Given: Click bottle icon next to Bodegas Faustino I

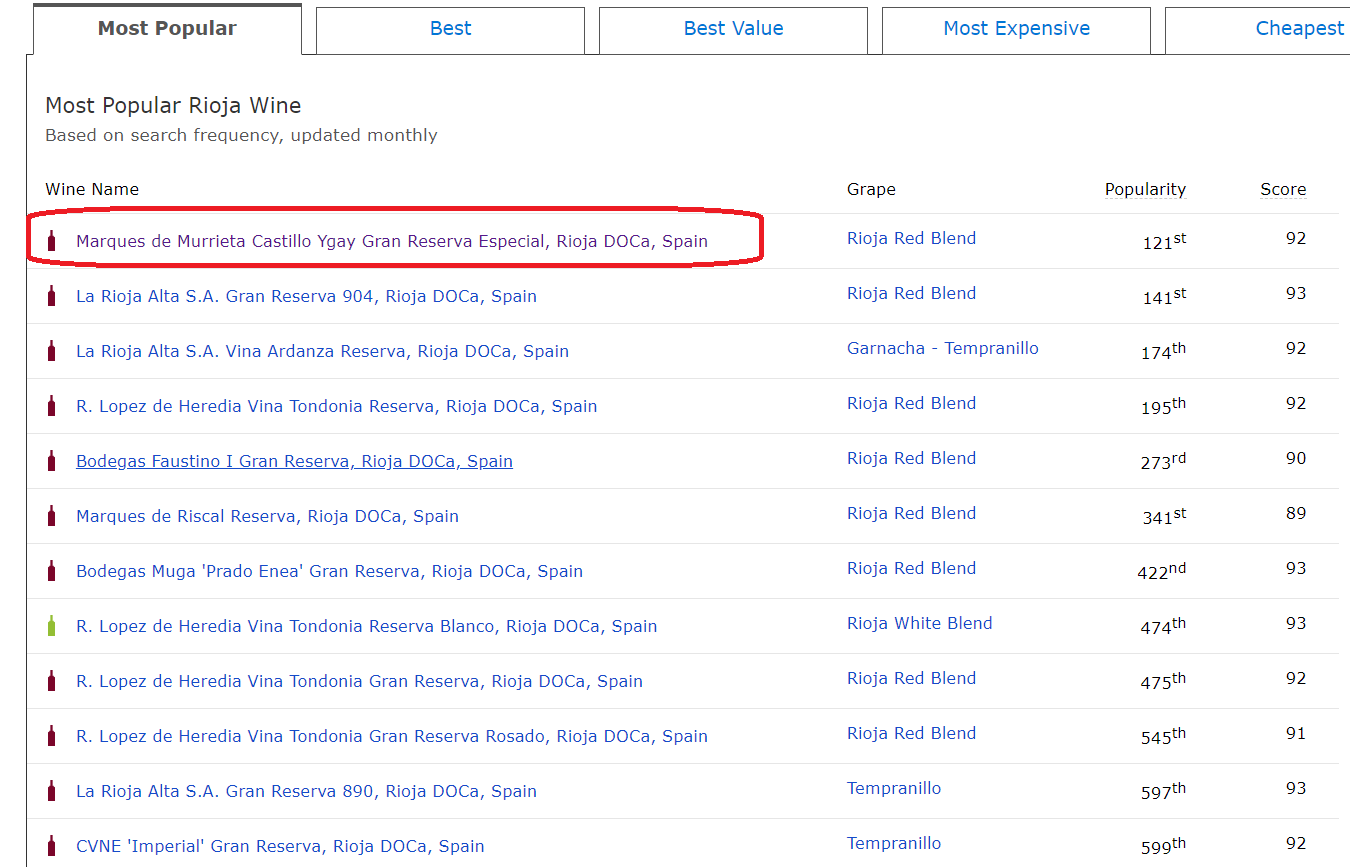Looking at the screenshot, I should tap(52, 461).
